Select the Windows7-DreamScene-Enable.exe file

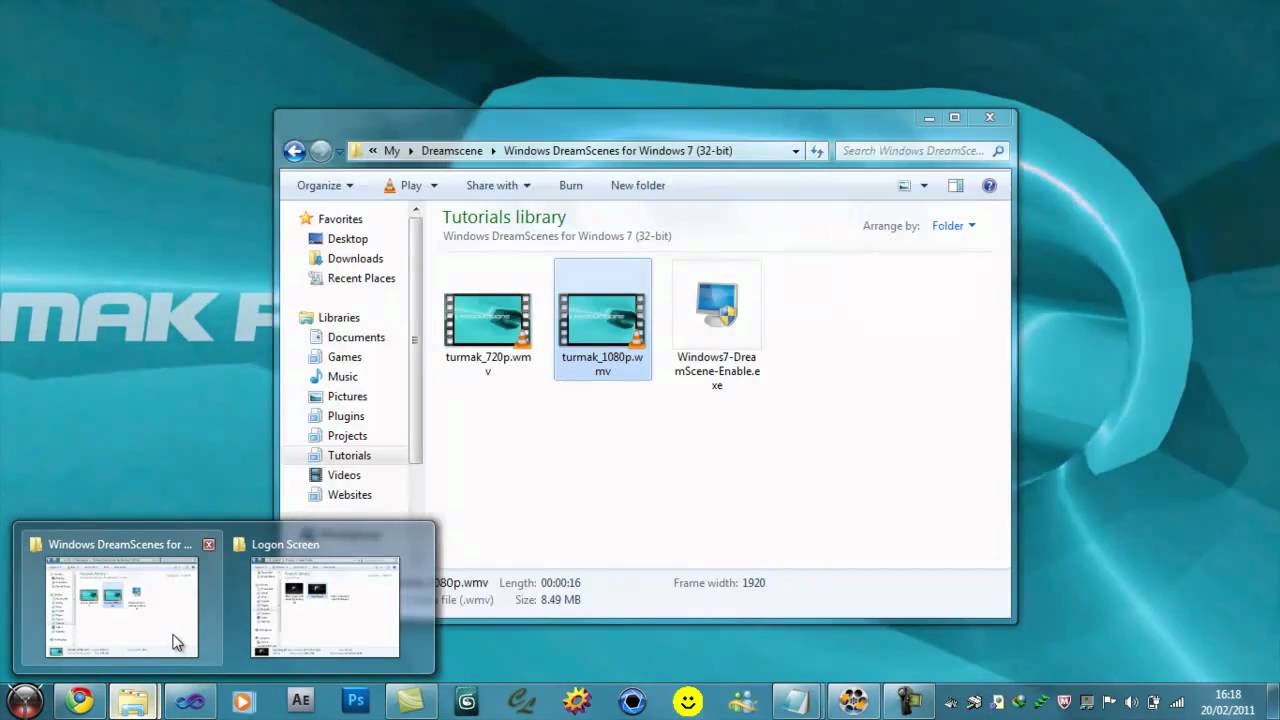(x=717, y=327)
